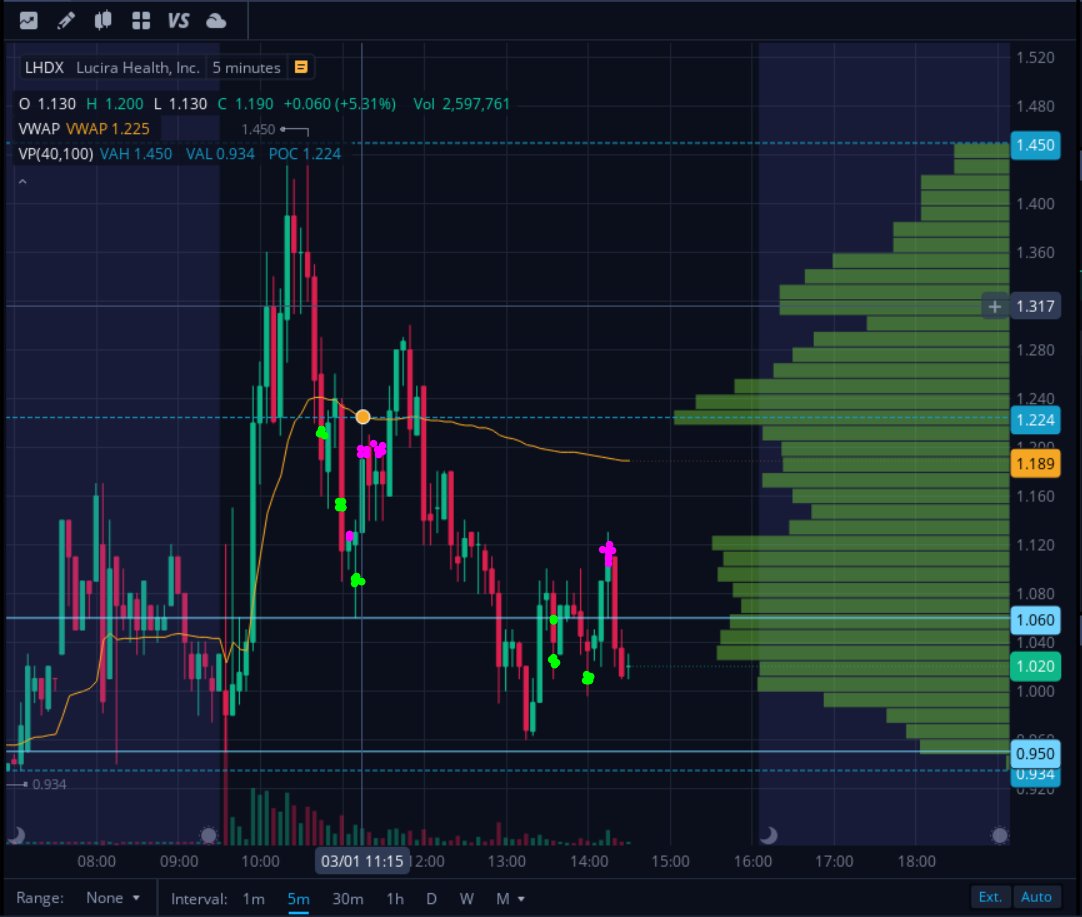
Task: Click the VAL 0.934 value text
Action: pos(220,154)
